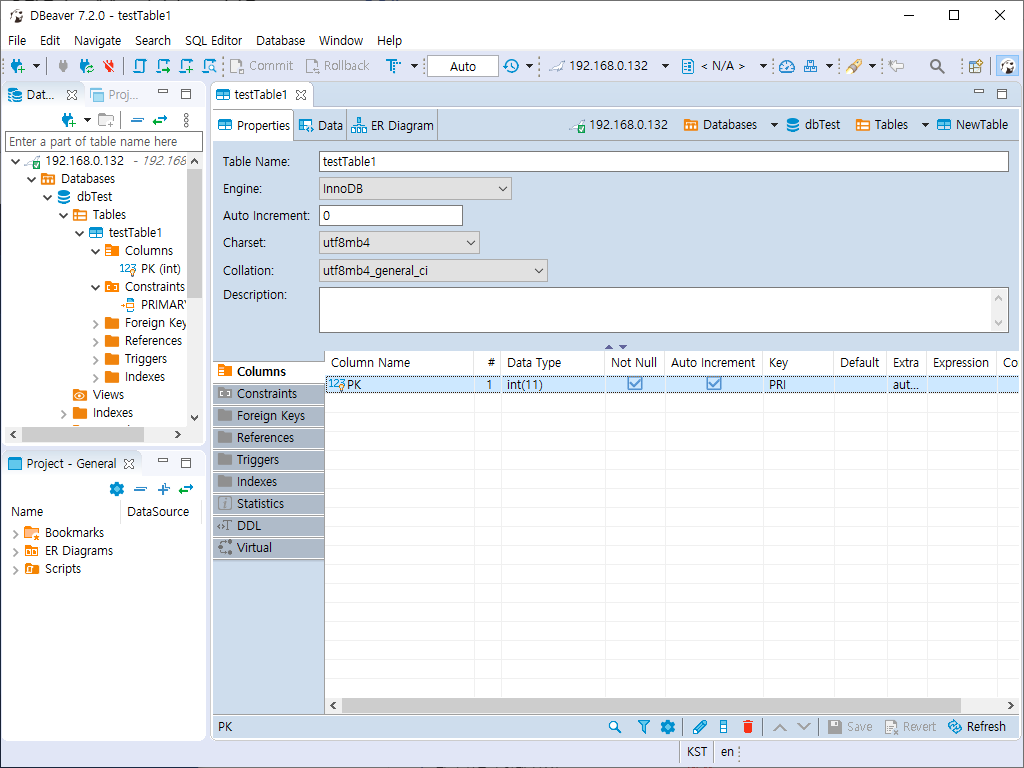Select the DDL side tab
The height and width of the screenshot is (768, 1024).
268,526
